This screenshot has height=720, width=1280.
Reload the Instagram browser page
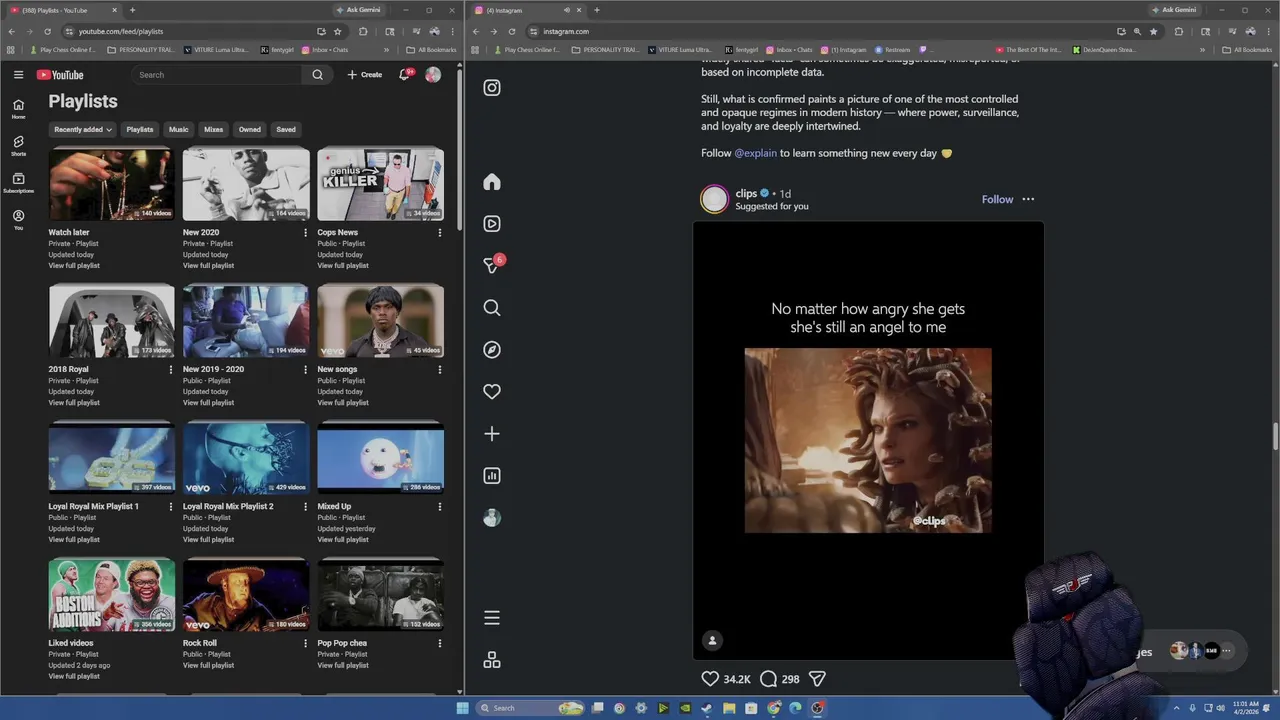point(512,31)
